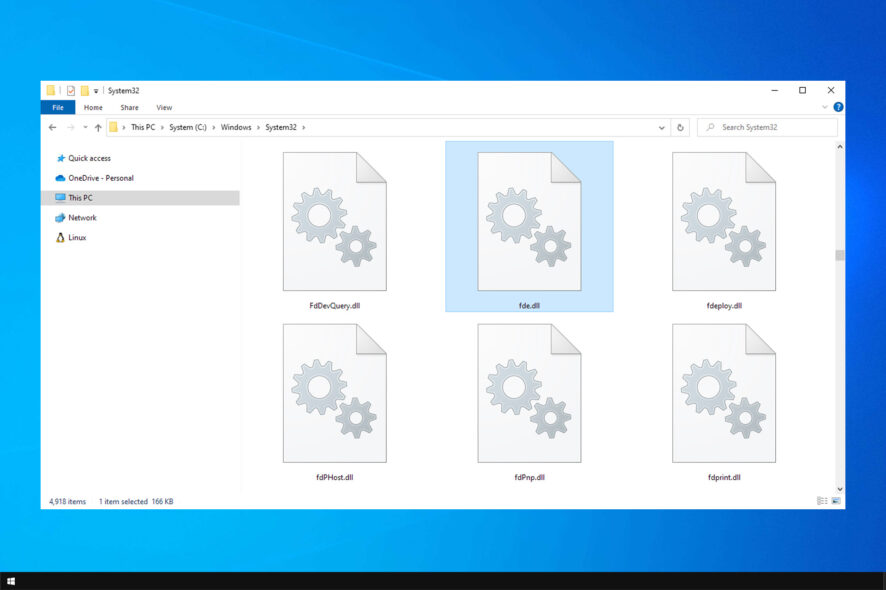Image resolution: width=886 pixels, height=590 pixels.
Task: Open the recent locations dropdown
Action: (85, 127)
